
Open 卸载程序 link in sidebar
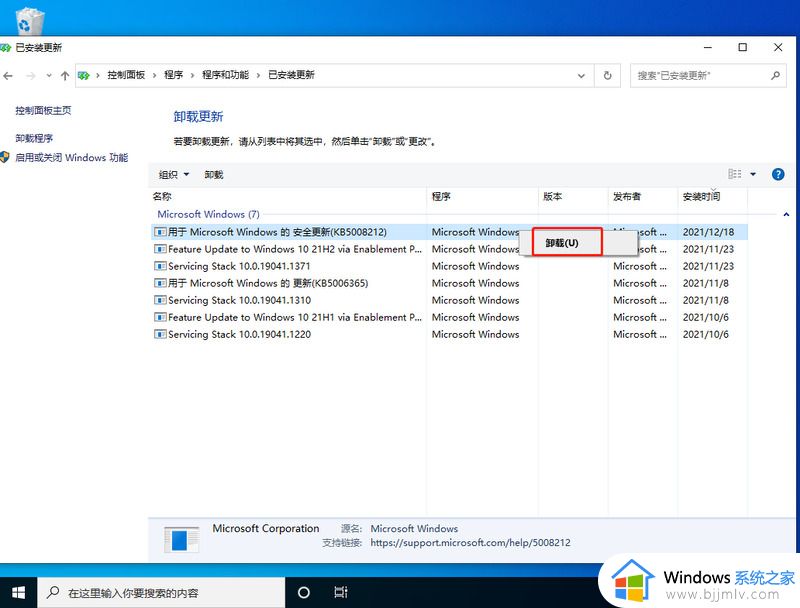(x=34, y=138)
